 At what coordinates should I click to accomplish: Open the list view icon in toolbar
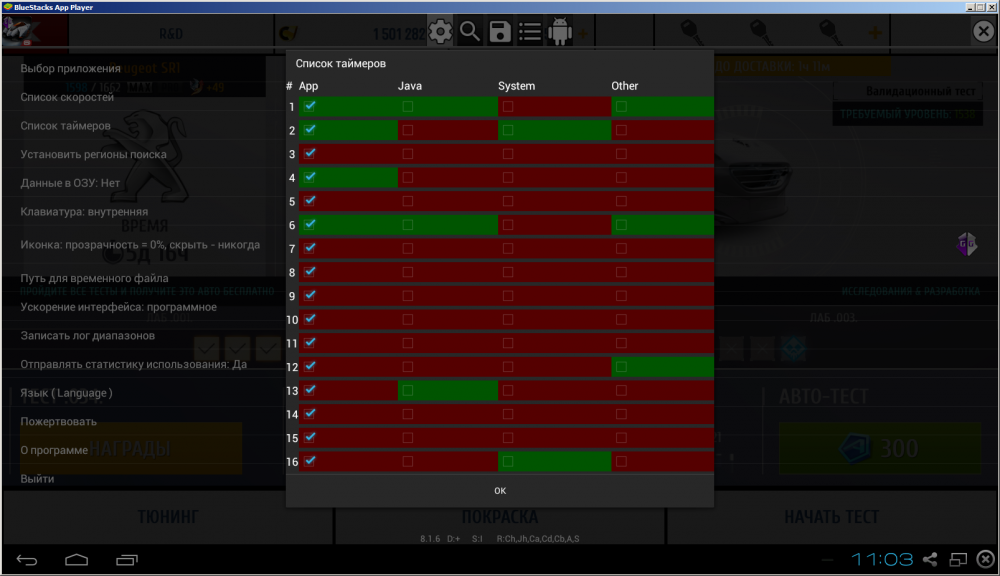(530, 32)
